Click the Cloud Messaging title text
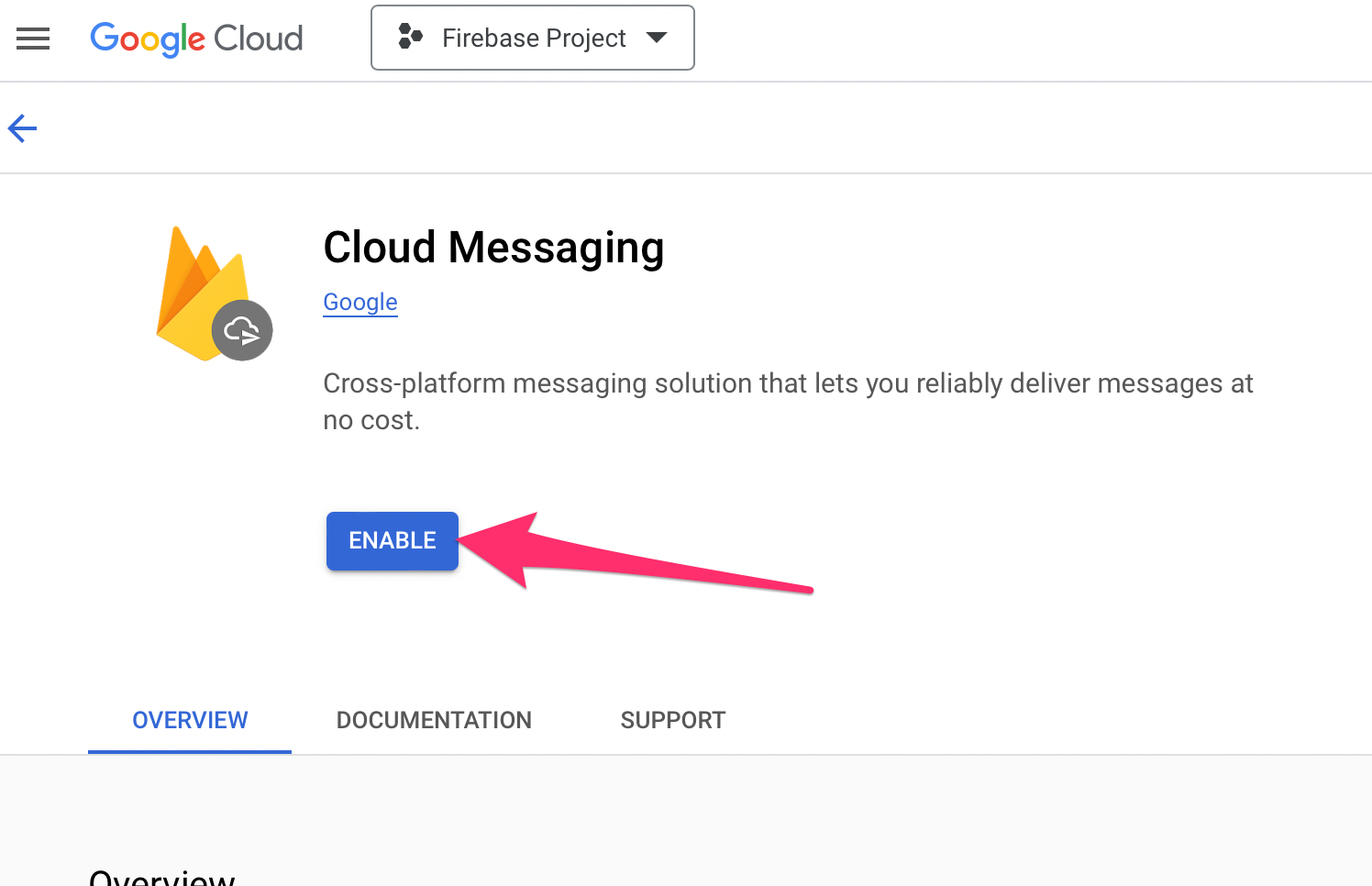The height and width of the screenshot is (886, 1372). pyautogui.click(x=493, y=248)
